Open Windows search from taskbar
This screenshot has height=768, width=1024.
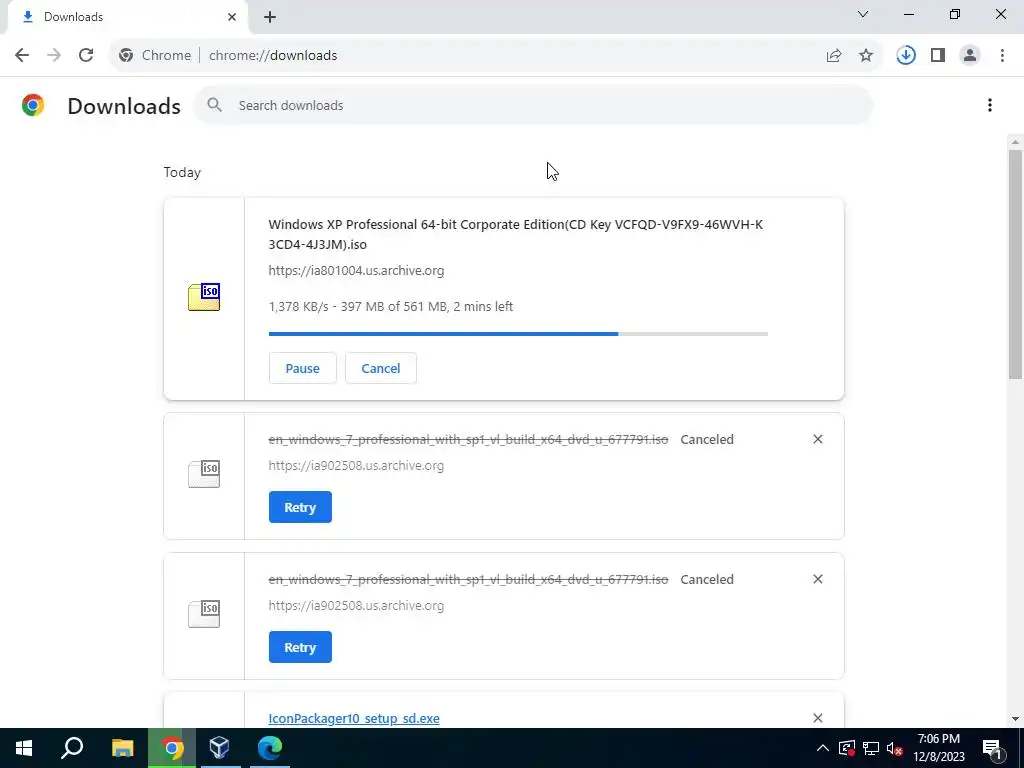pos(72,748)
